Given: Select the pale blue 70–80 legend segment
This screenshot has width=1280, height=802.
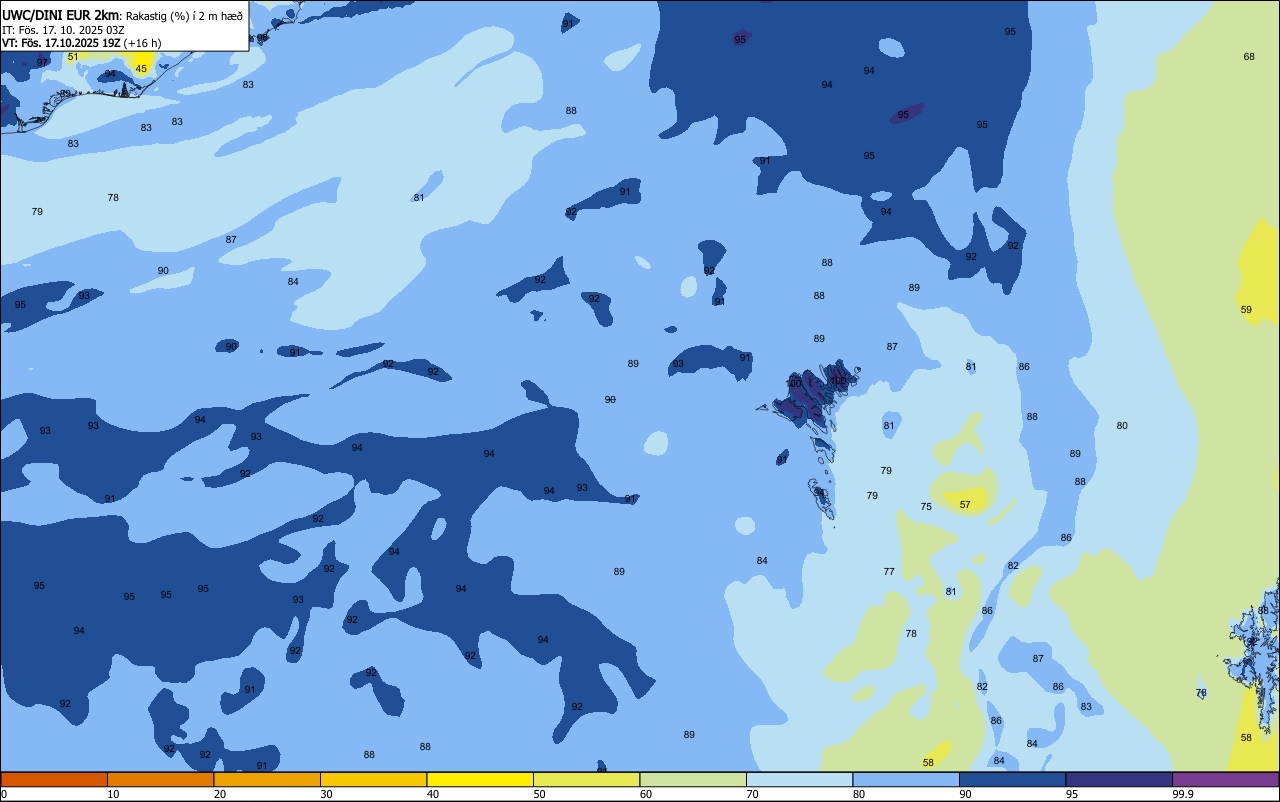Looking at the screenshot, I should (x=799, y=779).
